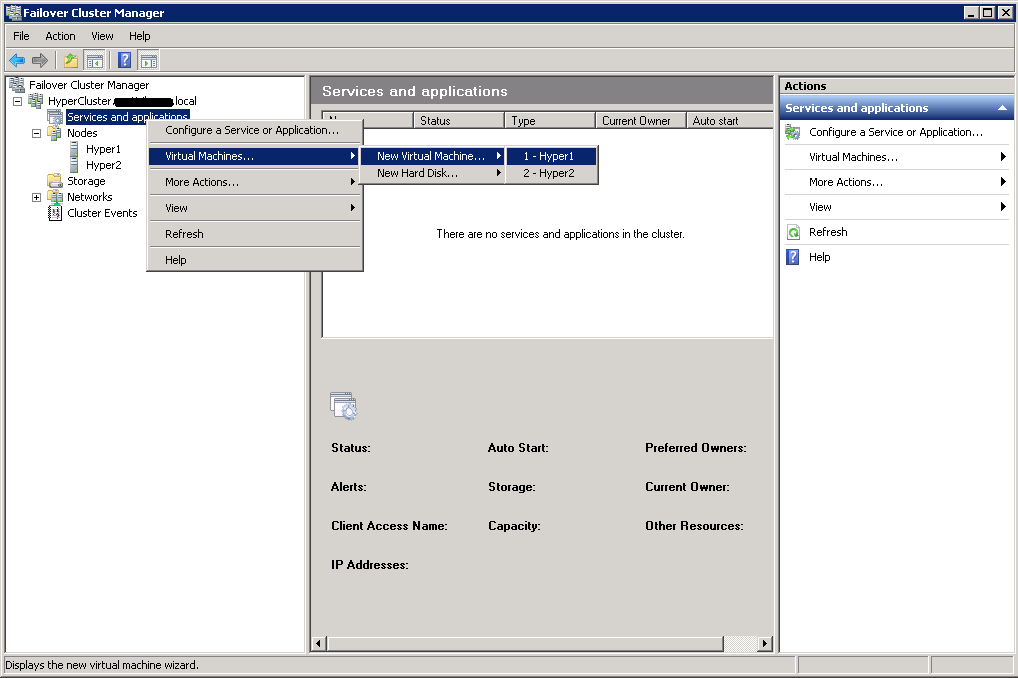
Task: Click 'Configure a Service or Application...' in Actions pane
Action: click(x=895, y=132)
